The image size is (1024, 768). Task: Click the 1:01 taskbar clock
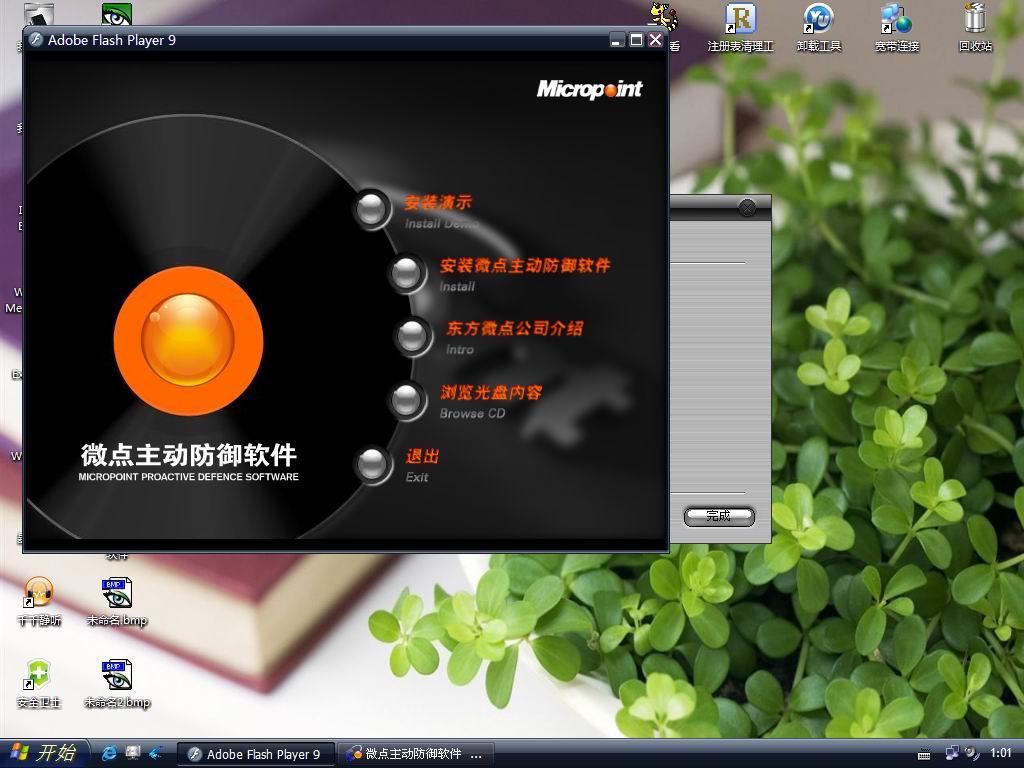1000,754
